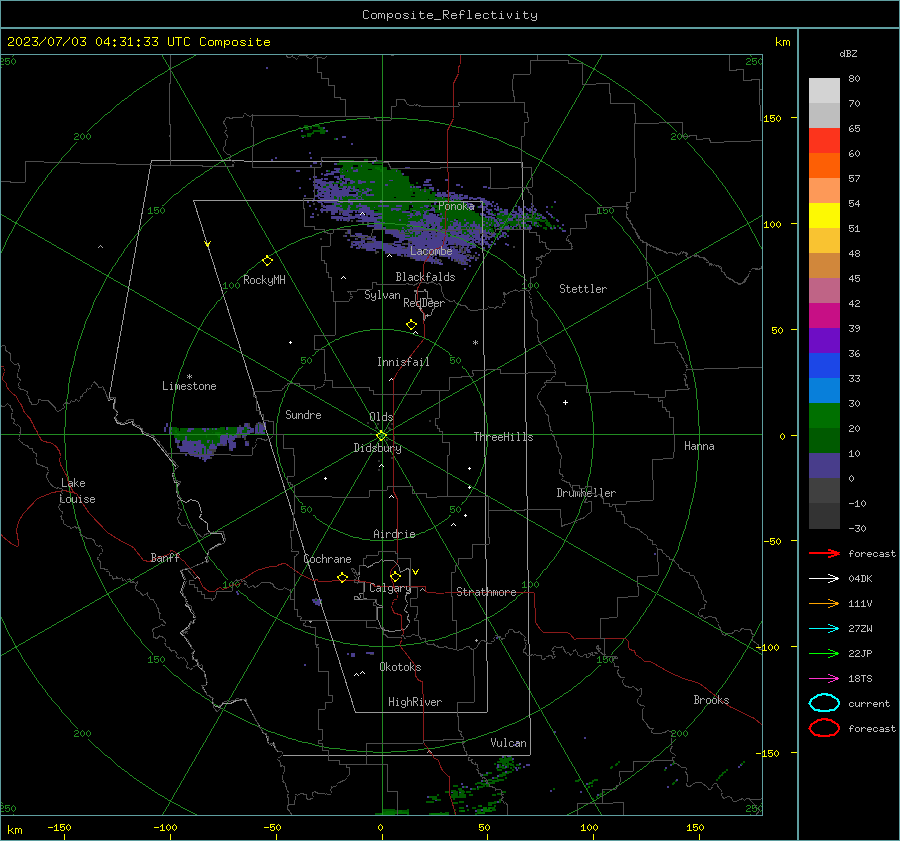Image resolution: width=900 pixels, height=841 pixels.
Task: Click the white plus marker west of Hanna
Action: coord(565,402)
